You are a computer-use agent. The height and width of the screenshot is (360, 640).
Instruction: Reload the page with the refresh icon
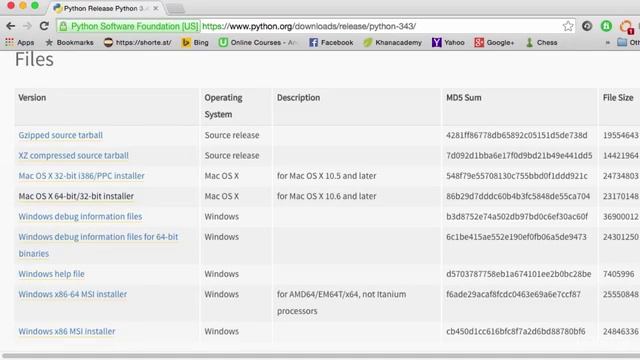pyautogui.click(x=44, y=26)
